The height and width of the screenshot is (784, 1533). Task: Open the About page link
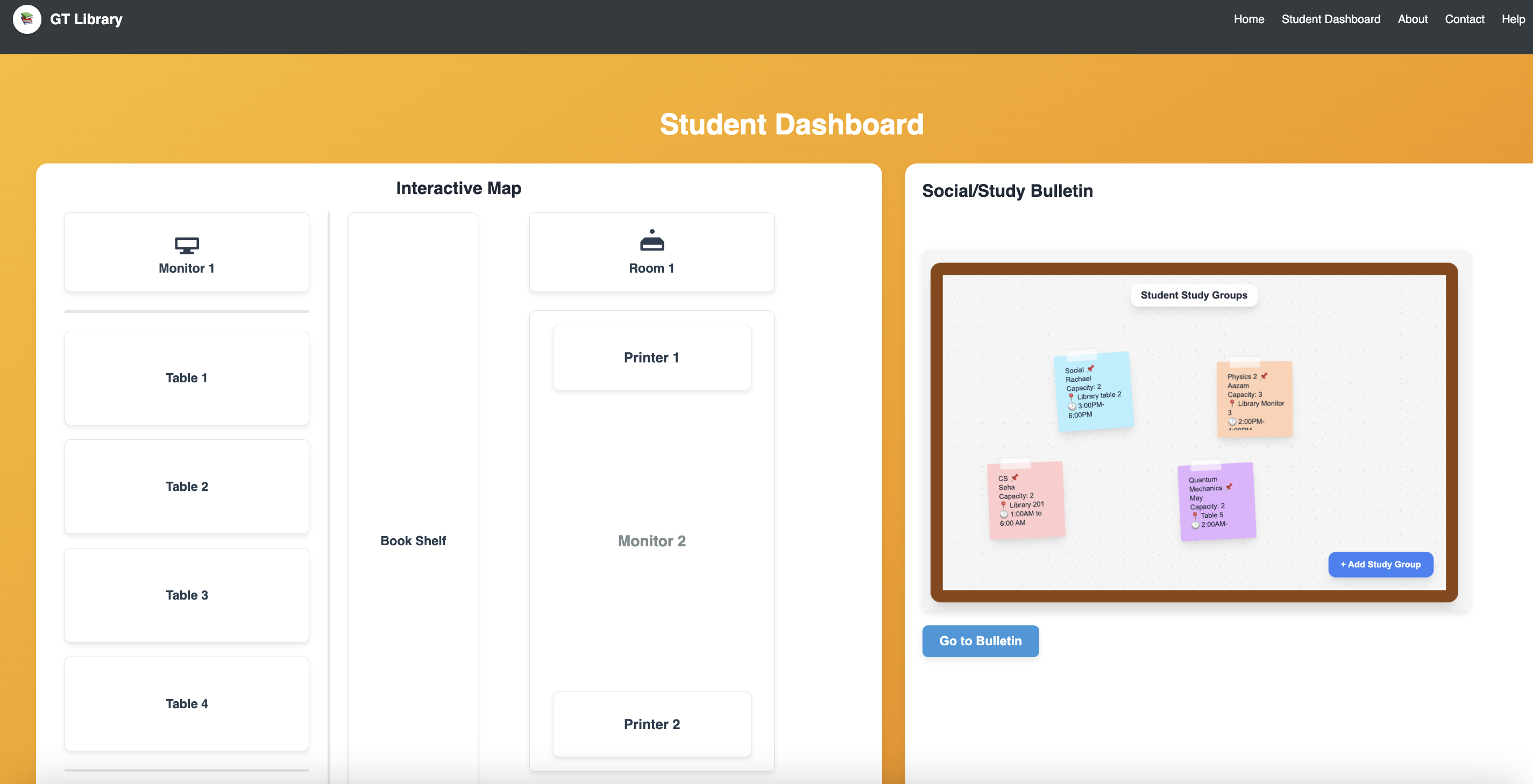click(1412, 19)
